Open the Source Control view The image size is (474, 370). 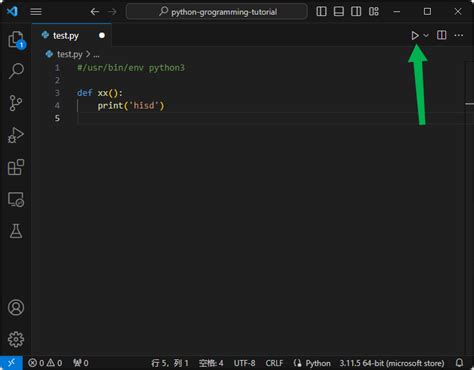pos(16,103)
